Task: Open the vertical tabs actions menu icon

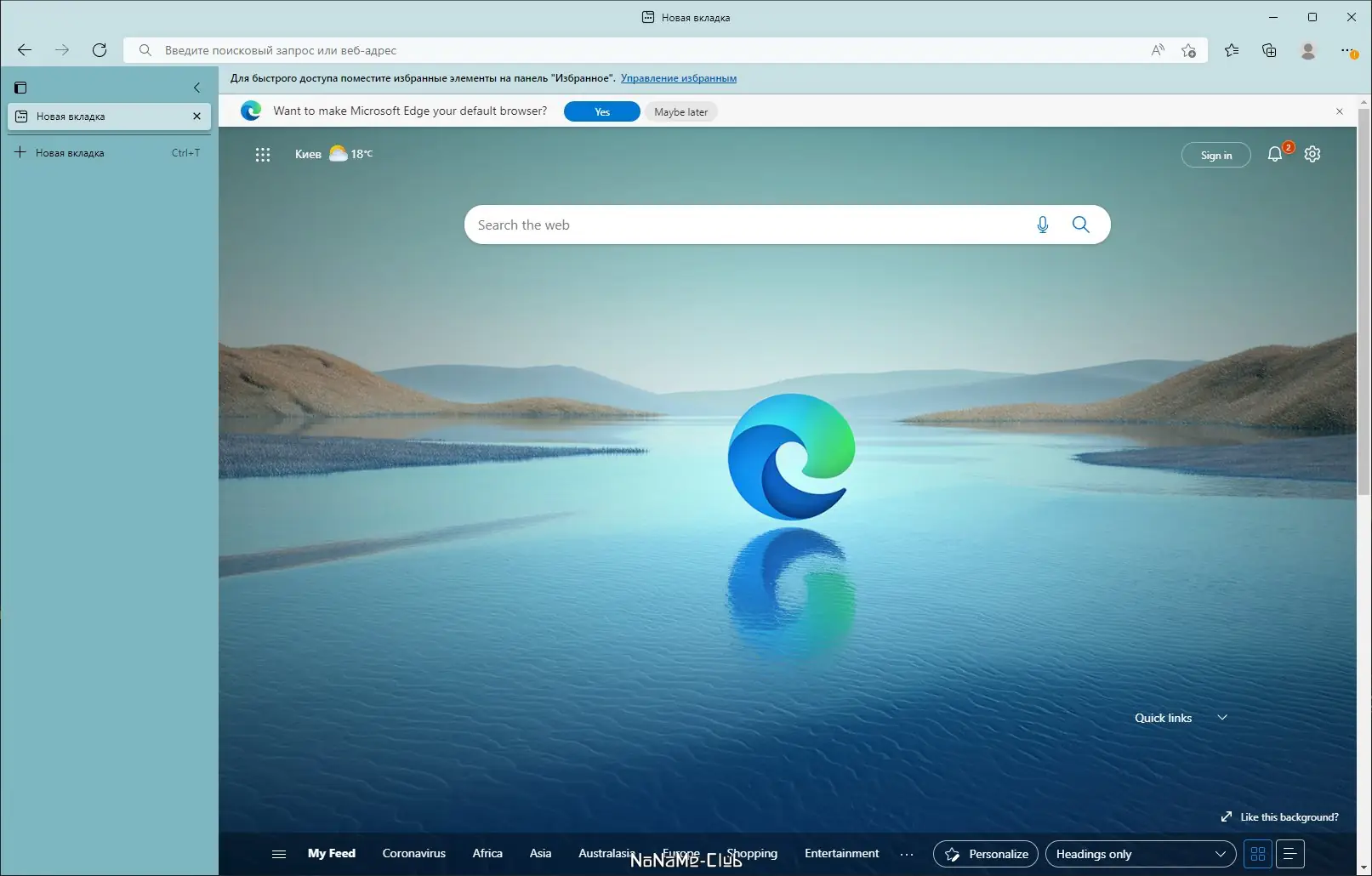Action: tap(20, 88)
